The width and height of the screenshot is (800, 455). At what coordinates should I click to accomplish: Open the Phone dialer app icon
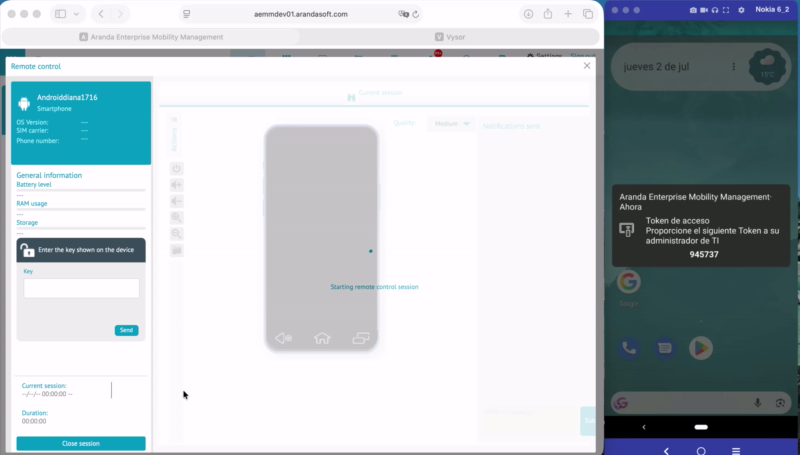click(x=629, y=348)
